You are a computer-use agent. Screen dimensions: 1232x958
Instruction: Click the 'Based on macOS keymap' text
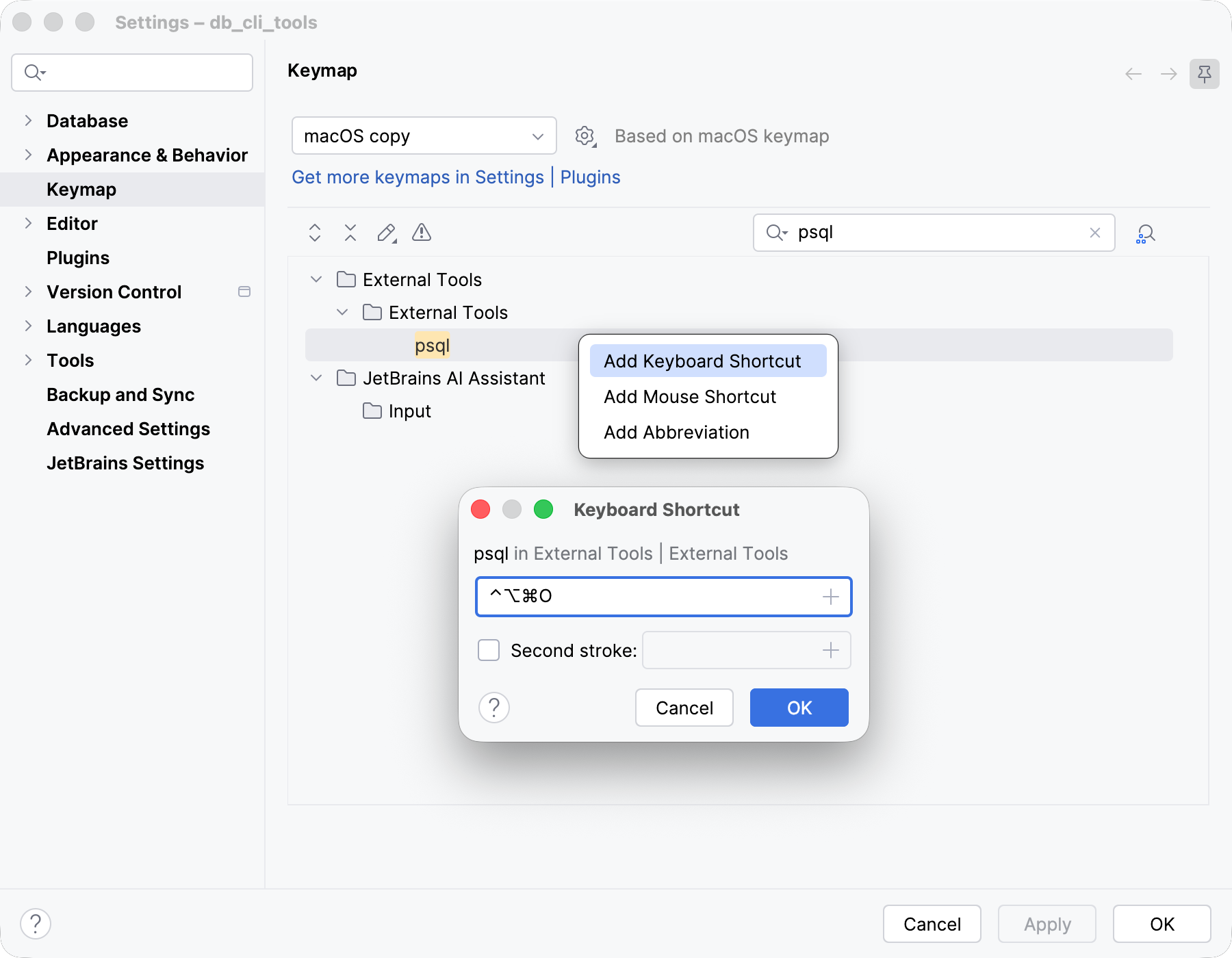721,136
